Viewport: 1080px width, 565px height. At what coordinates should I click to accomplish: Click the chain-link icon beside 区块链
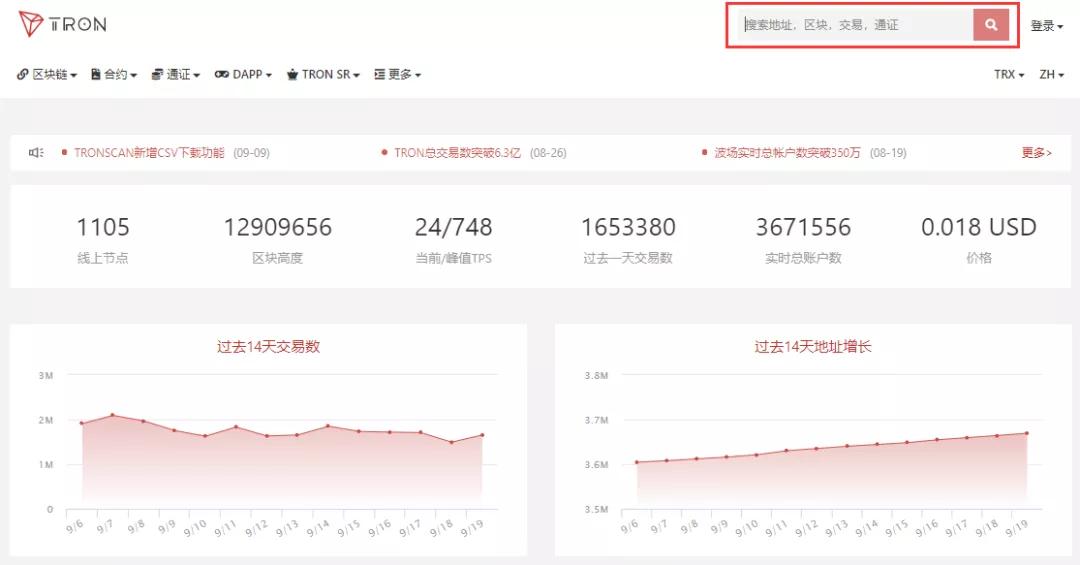(23, 75)
